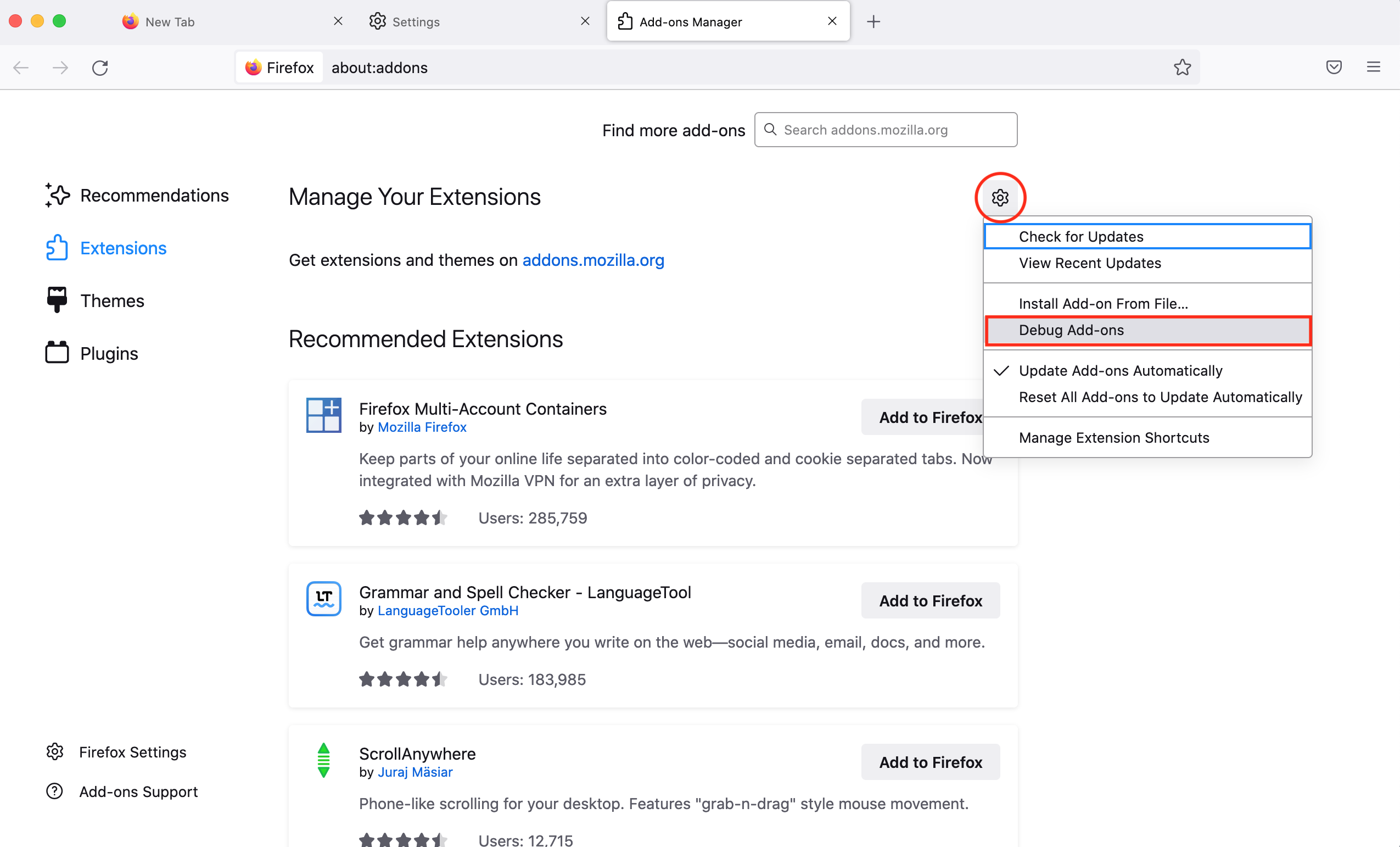Click the Plugins block icon
Image resolution: width=1400 pixels, height=847 pixels.
pos(57,353)
